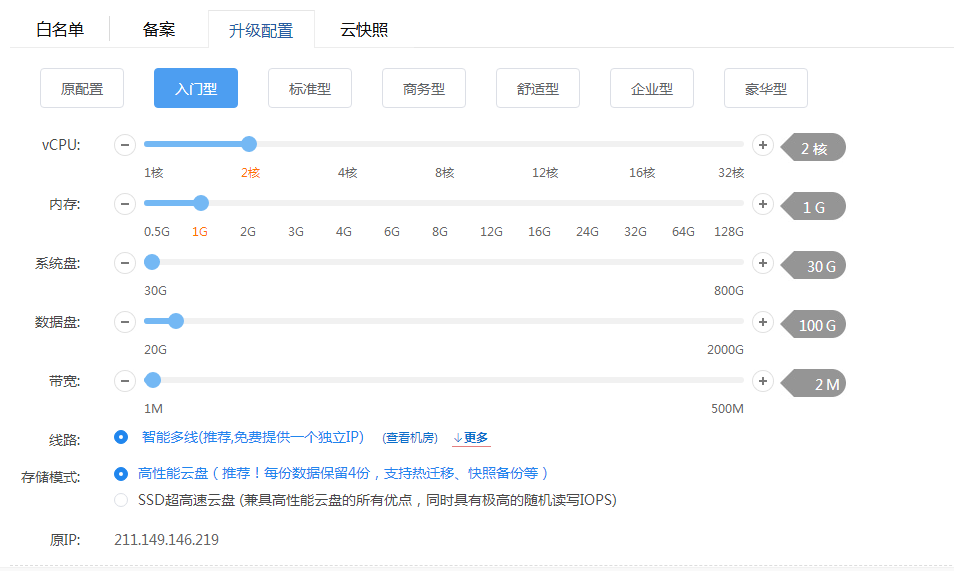The image size is (954, 571).
Task: Open the 白名单 tab
Action: tap(60, 30)
